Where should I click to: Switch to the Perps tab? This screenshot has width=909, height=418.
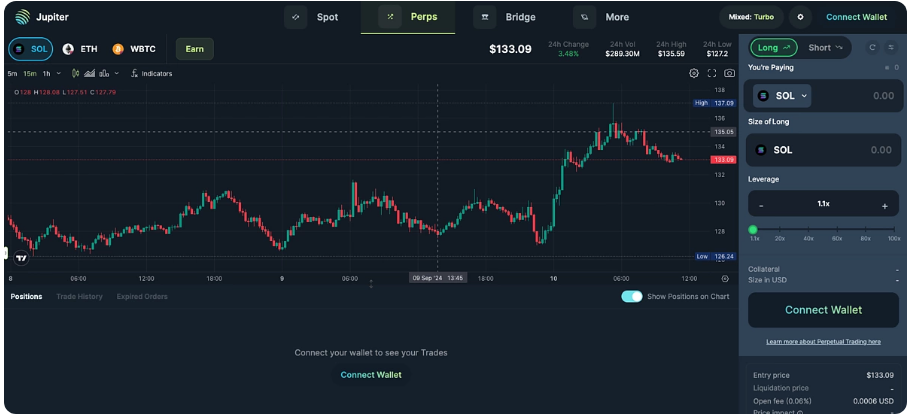(408, 17)
